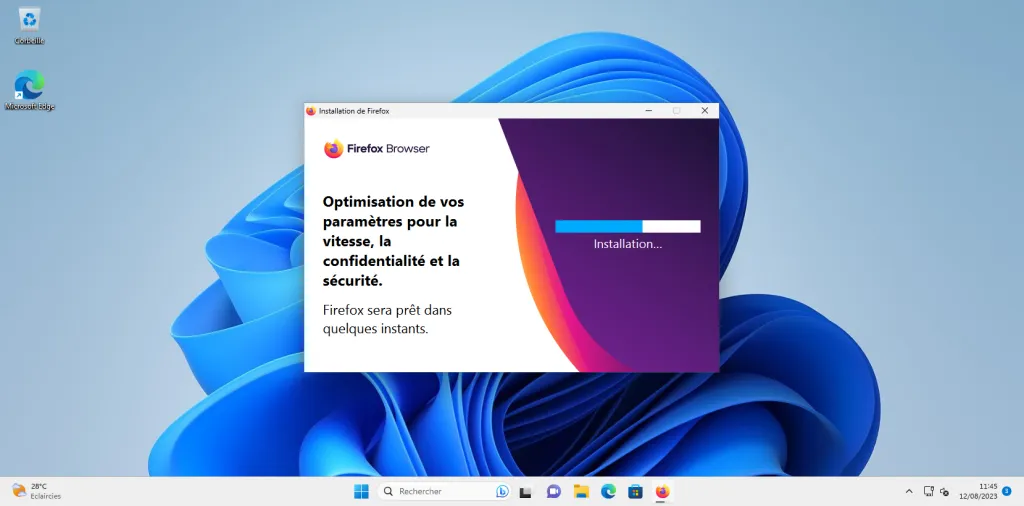Minimize the Installation de Firefox window

click(648, 111)
